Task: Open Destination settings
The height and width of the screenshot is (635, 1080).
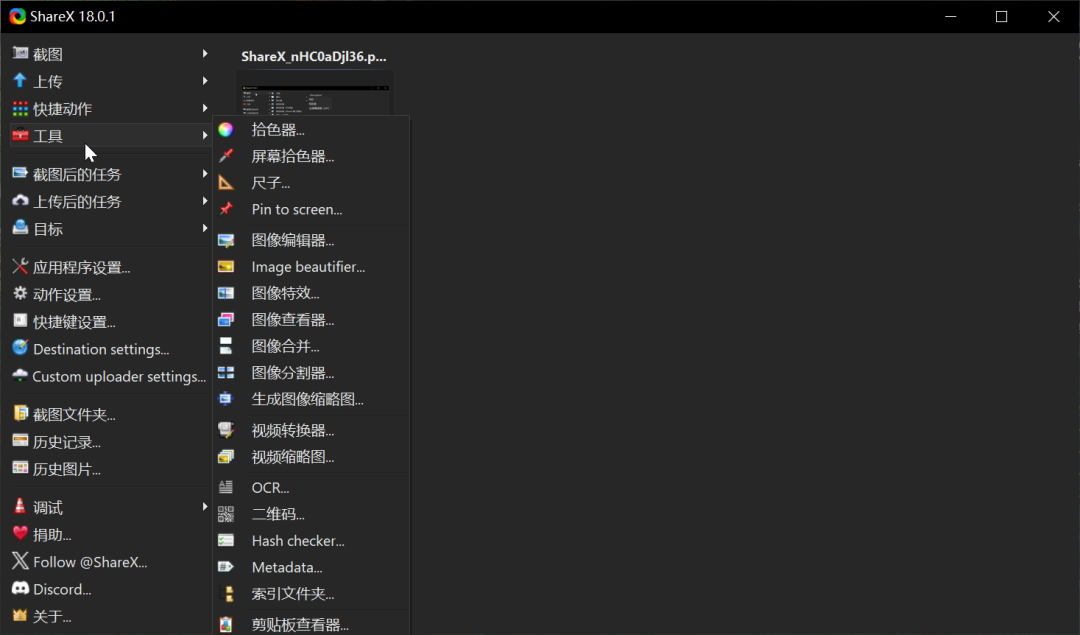Action: 110,349
